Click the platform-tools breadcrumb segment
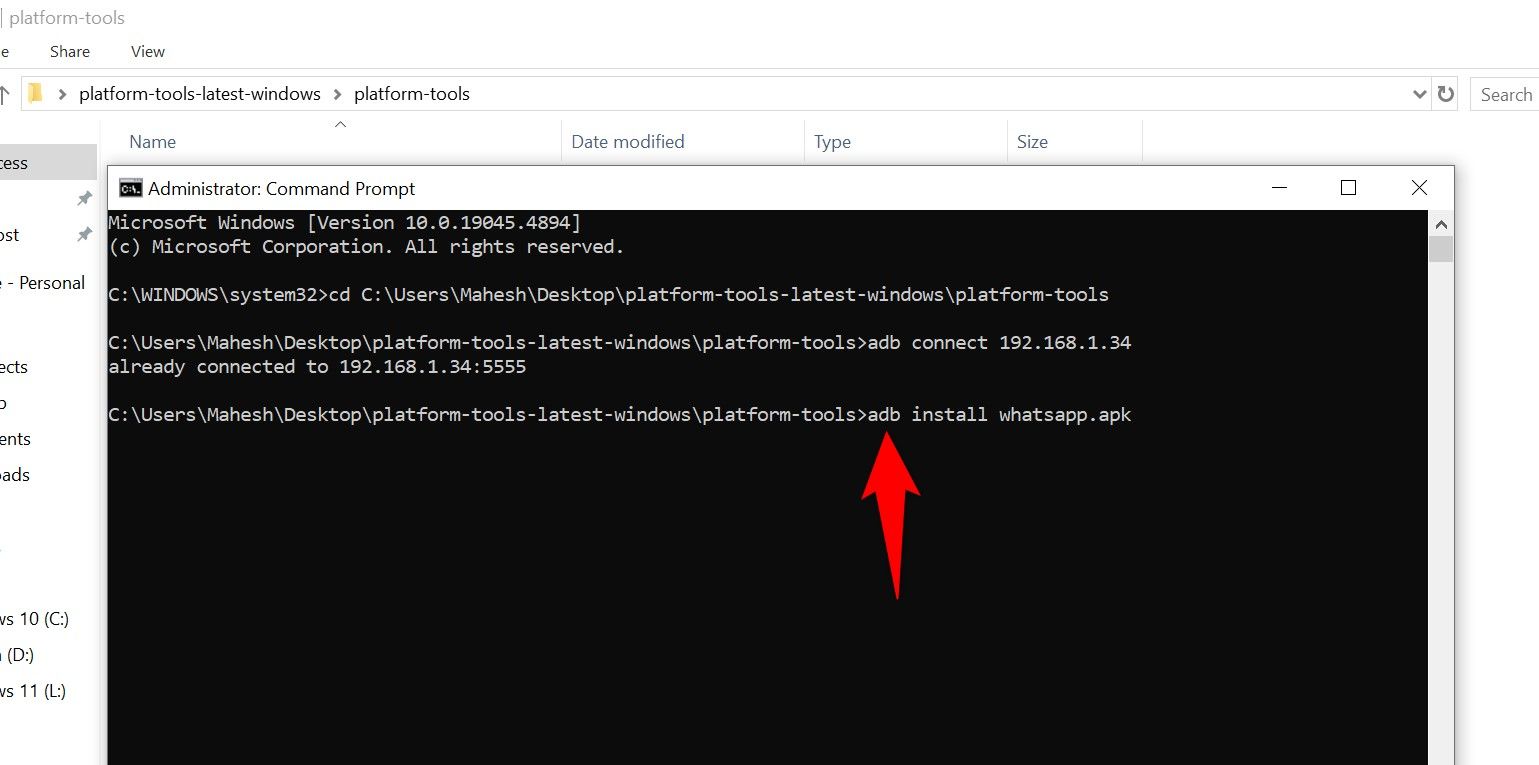The width and height of the screenshot is (1539, 765). tap(412, 93)
